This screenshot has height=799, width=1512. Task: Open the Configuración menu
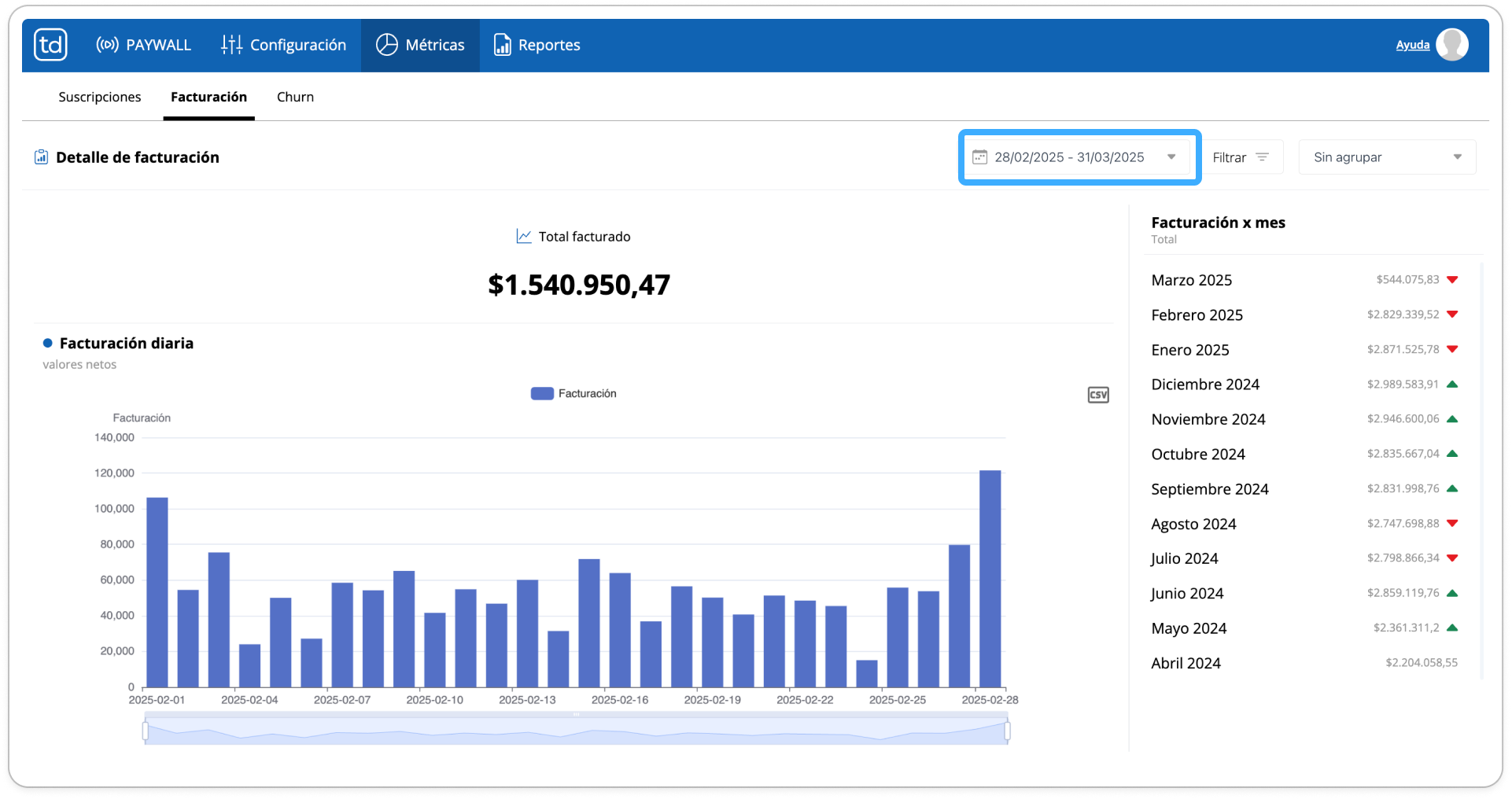(x=283, y=45)
